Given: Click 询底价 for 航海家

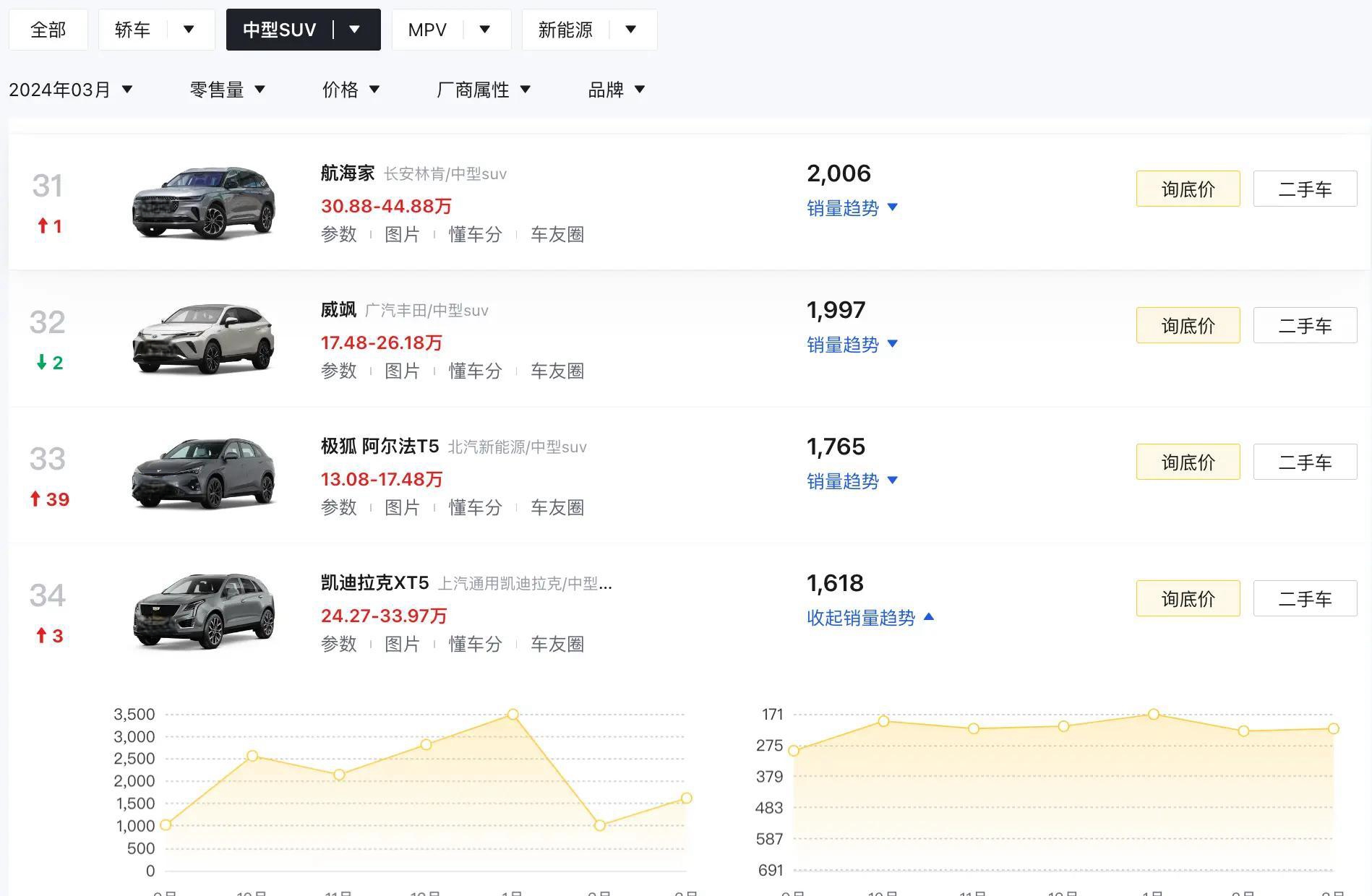Looking at the screenshot, I should 1188,189.
